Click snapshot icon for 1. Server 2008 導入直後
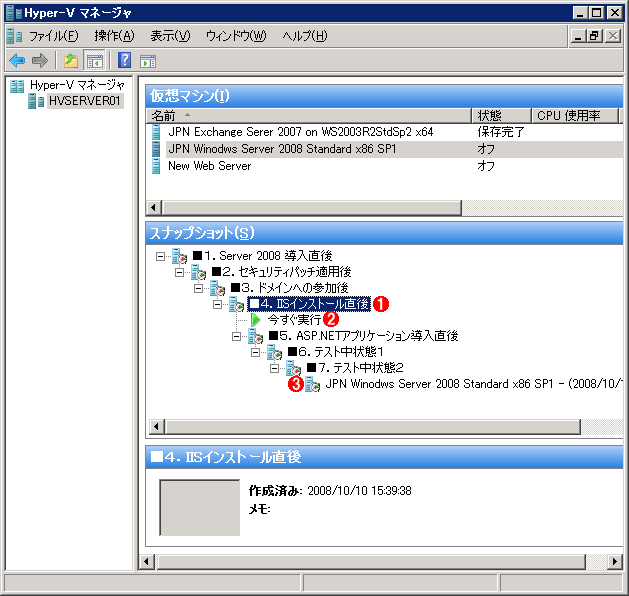This screenshot has width=629, height=596. [x=179, y=256]
